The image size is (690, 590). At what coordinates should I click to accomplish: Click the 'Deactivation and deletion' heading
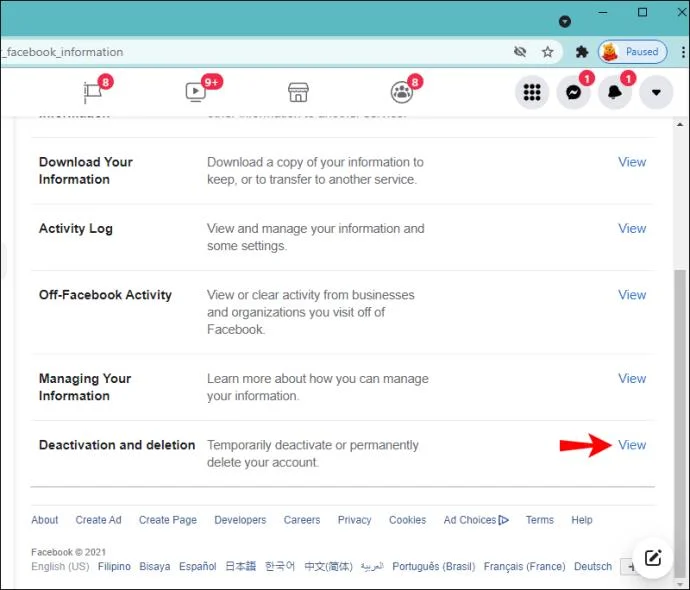point(117,445)
